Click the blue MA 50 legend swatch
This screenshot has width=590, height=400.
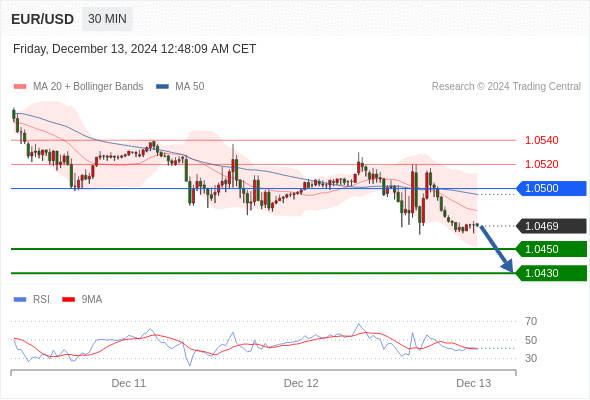[162, 87]
